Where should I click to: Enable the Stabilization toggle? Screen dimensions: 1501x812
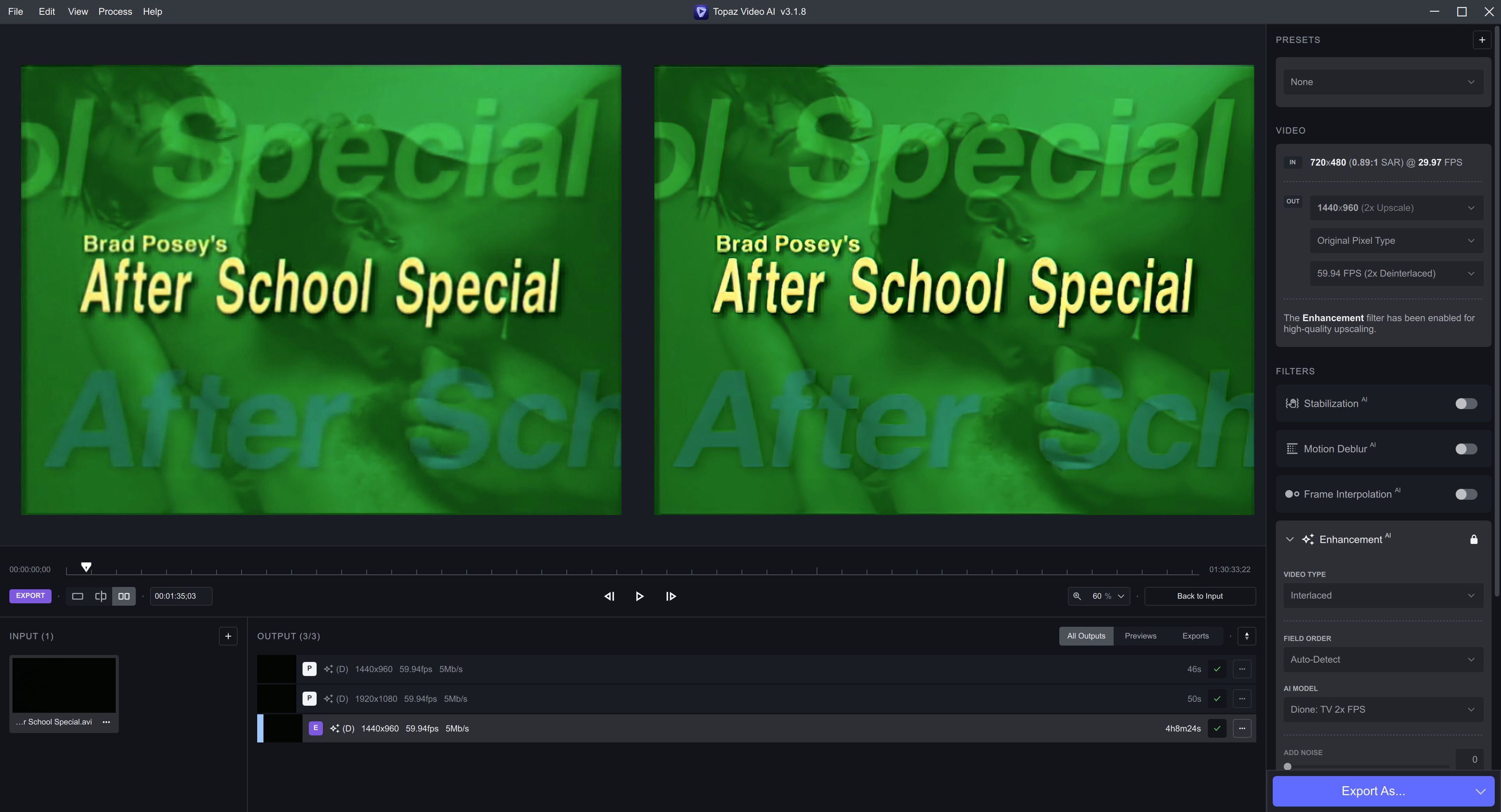[1466, 403]
